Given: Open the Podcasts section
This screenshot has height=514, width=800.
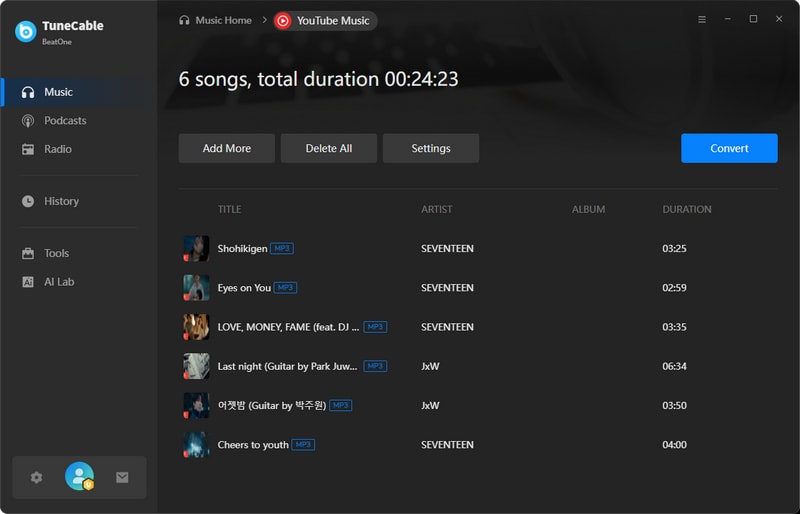Looking at the screenshot, I should [x=65, y=121].
